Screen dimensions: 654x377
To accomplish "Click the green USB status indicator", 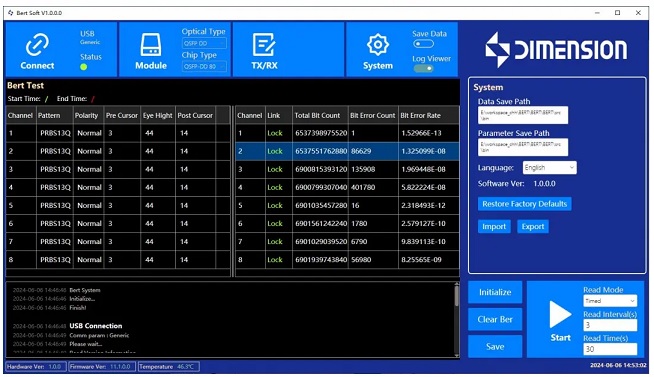I will pyautogui.click(x=83, y=67).
